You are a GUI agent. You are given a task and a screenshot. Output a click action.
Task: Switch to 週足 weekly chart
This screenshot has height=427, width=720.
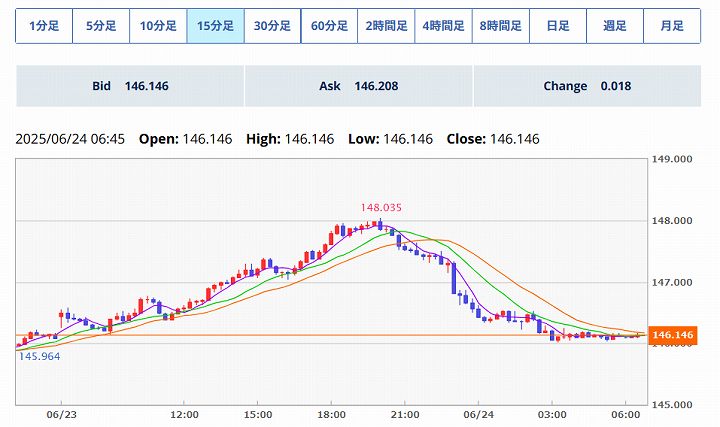click(615, 26)
